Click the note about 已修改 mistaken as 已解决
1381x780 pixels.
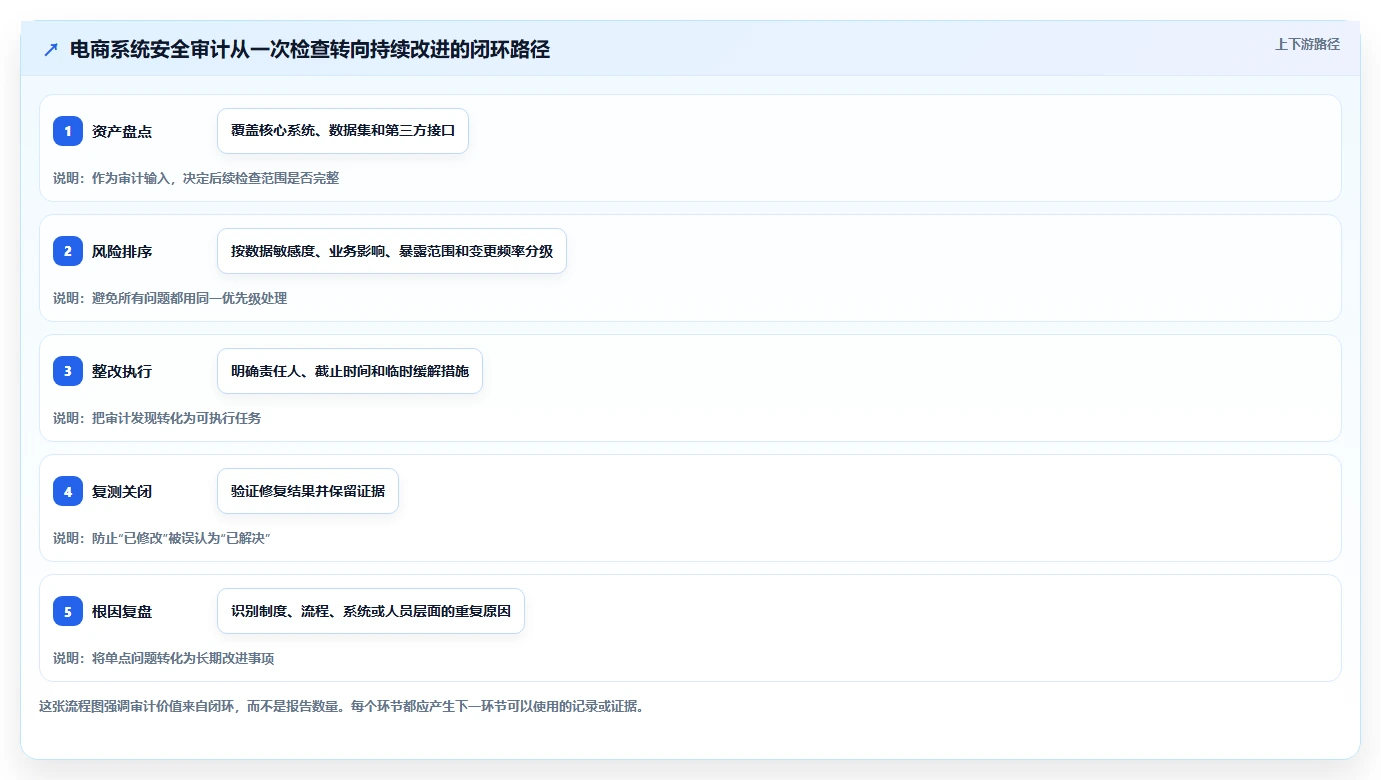coord(162,538)
